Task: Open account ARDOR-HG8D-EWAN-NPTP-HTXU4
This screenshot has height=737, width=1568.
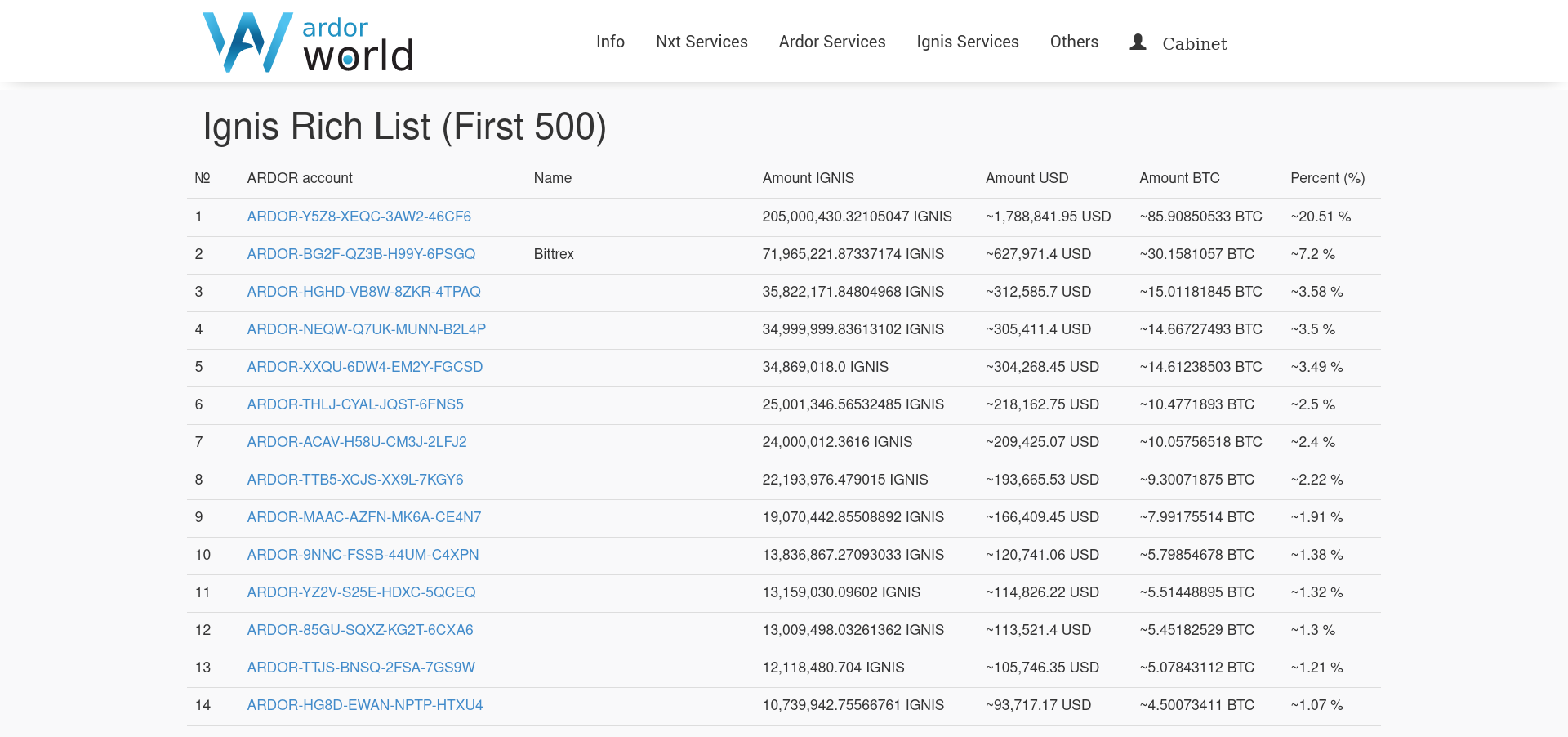Action: [365, 705]
